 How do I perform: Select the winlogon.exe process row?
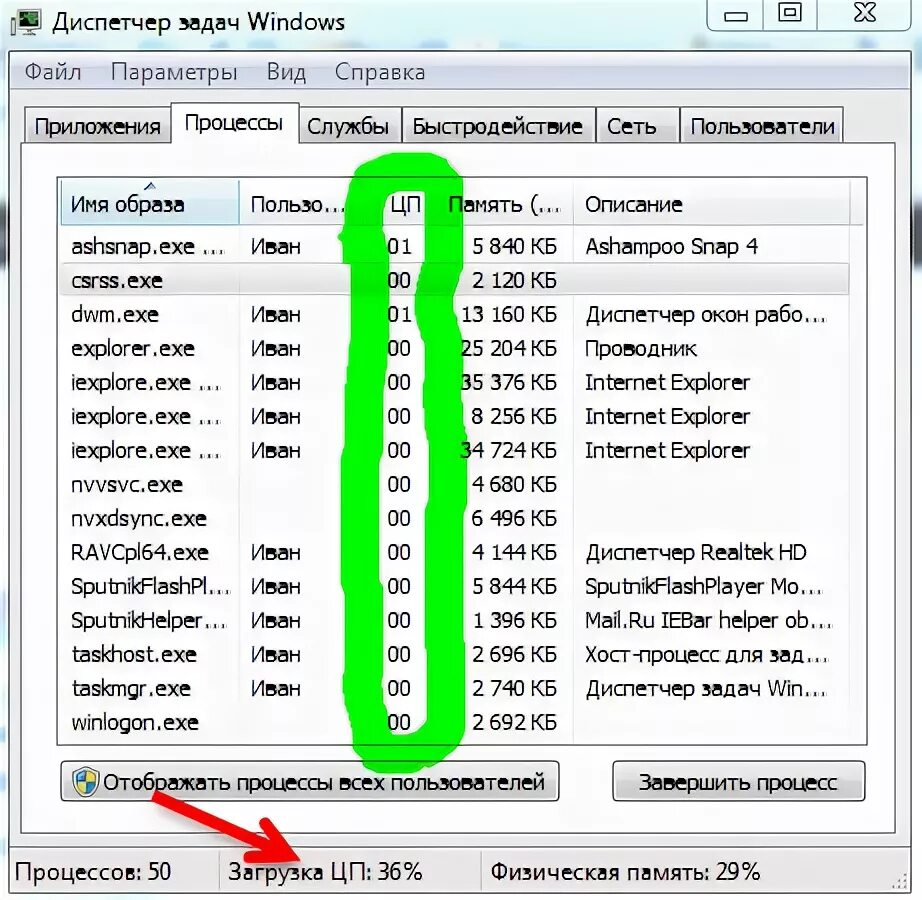[x=454, y=722]
